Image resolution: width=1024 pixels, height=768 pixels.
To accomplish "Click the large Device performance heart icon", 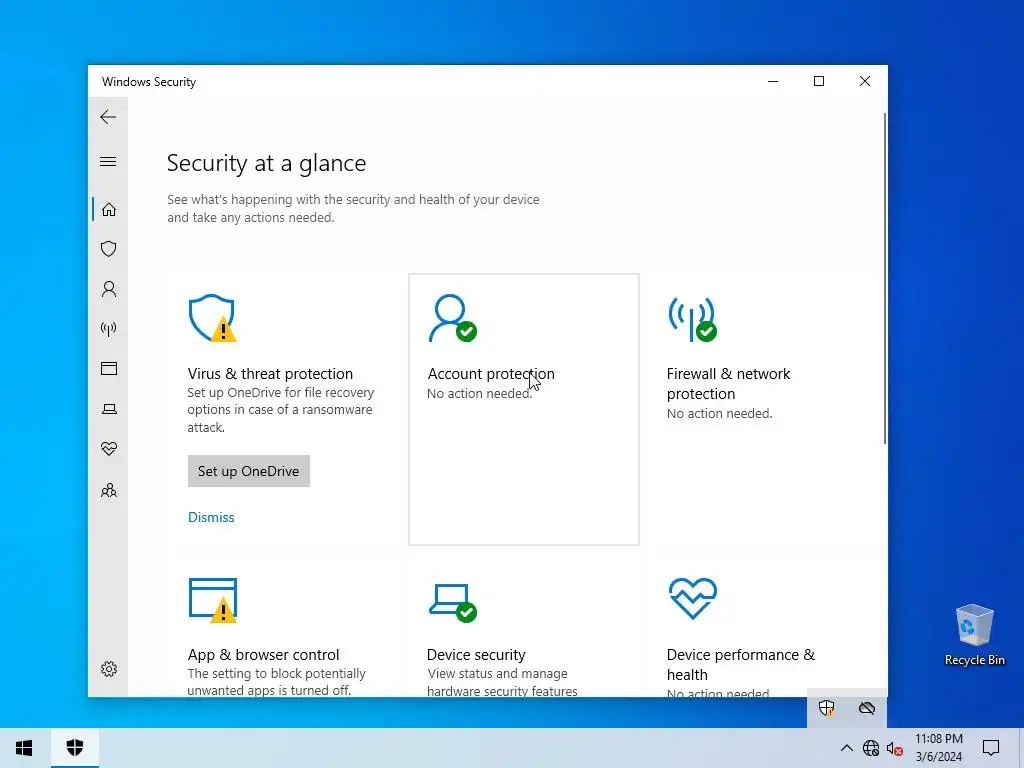I will (x=692, y=598).
